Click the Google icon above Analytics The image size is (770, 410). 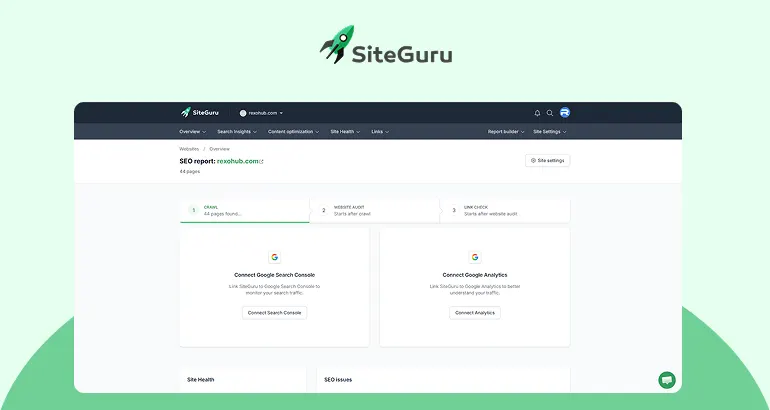[x=475, y=257]
